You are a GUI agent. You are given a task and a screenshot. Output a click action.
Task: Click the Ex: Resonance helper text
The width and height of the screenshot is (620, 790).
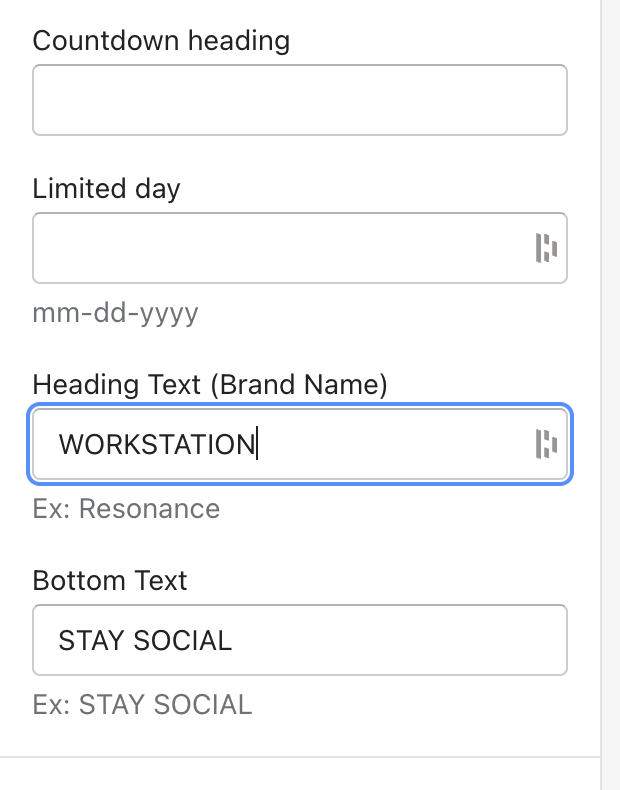point(126,509)
